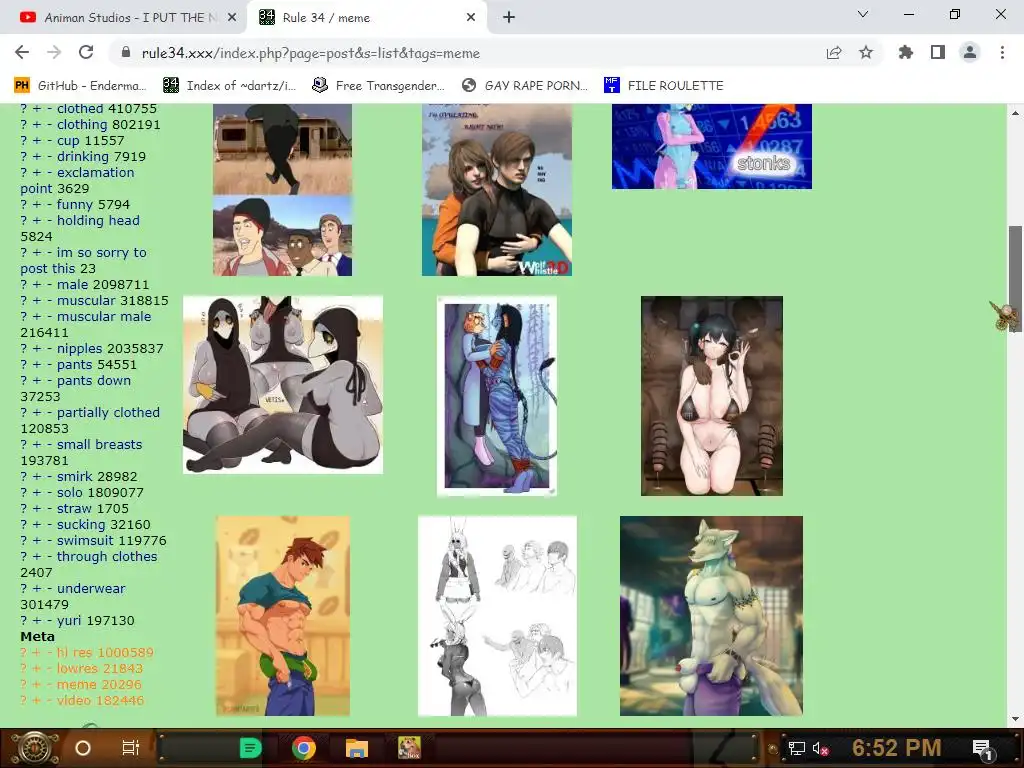Viewport: 1024px width, 768px height.
Task: Close the Rule 34 / meme tab
Action: [x=471, y=18]
